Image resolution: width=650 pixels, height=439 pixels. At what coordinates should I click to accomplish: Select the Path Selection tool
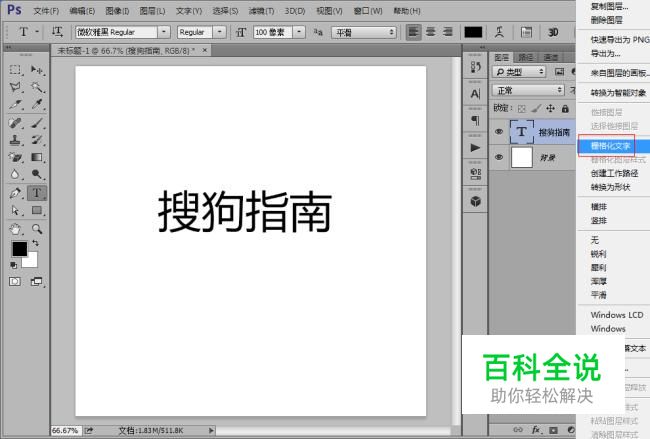(15, 210)
